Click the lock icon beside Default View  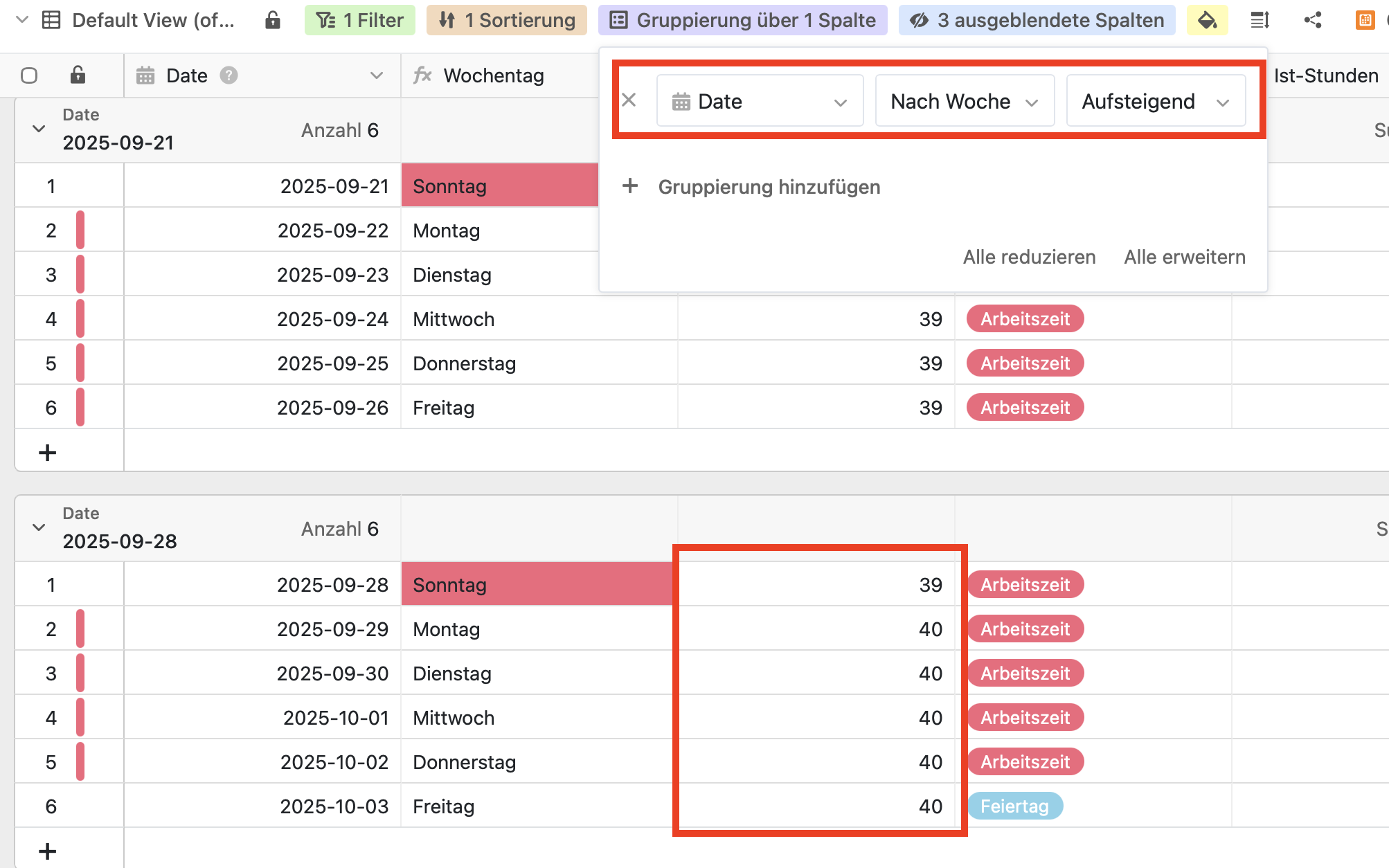point(273,20)
